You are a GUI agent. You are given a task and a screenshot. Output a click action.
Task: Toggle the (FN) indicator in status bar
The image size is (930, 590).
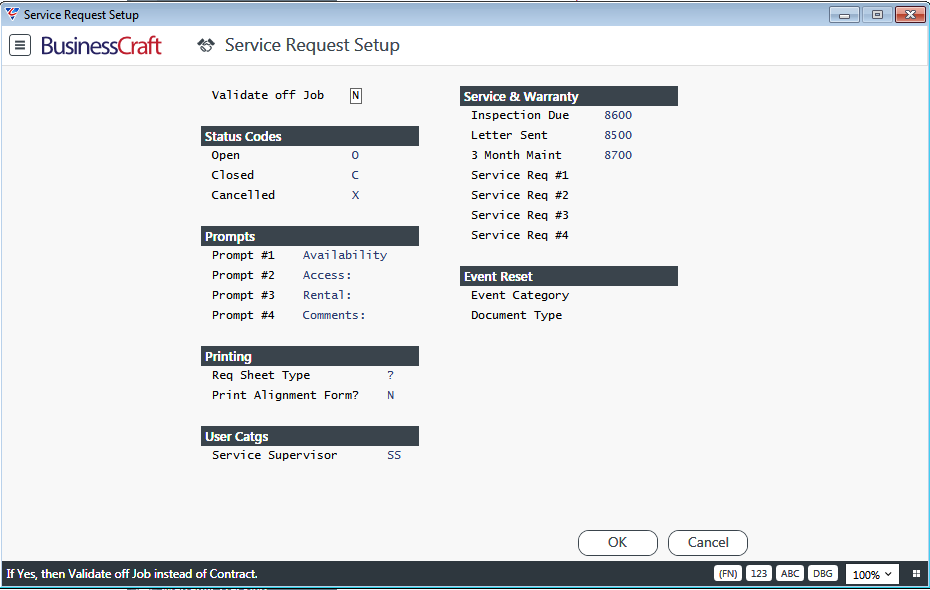[728, 574]
